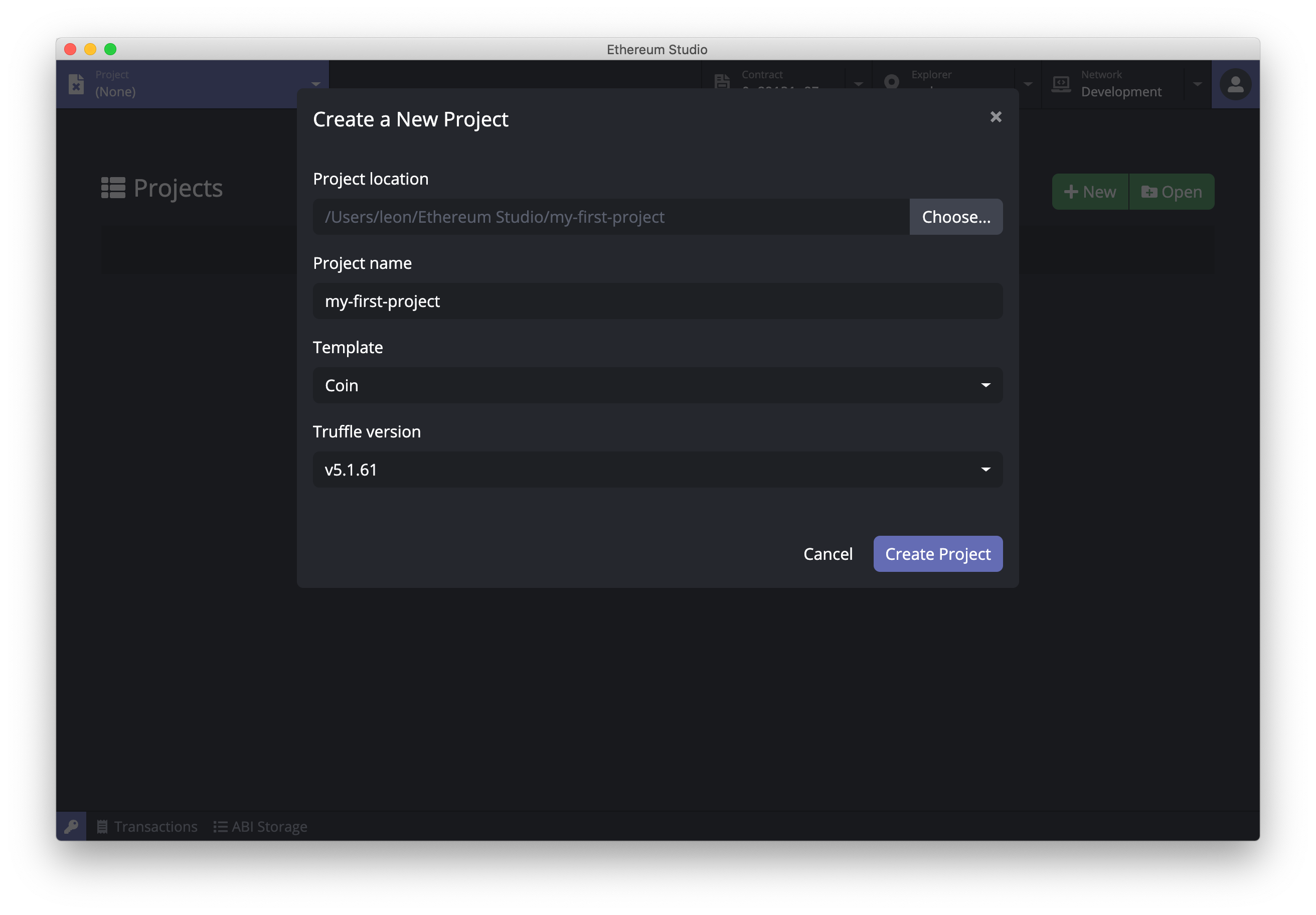
Task: Click the Contract file icon
Action: [x=722, y=81]
